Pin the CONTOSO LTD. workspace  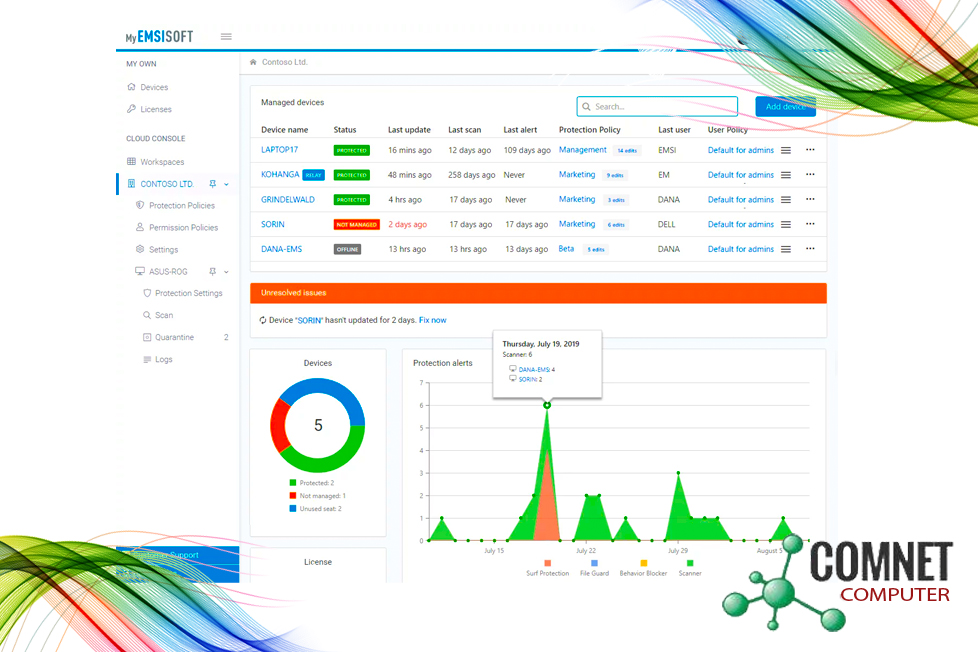(x=212, y=184)
